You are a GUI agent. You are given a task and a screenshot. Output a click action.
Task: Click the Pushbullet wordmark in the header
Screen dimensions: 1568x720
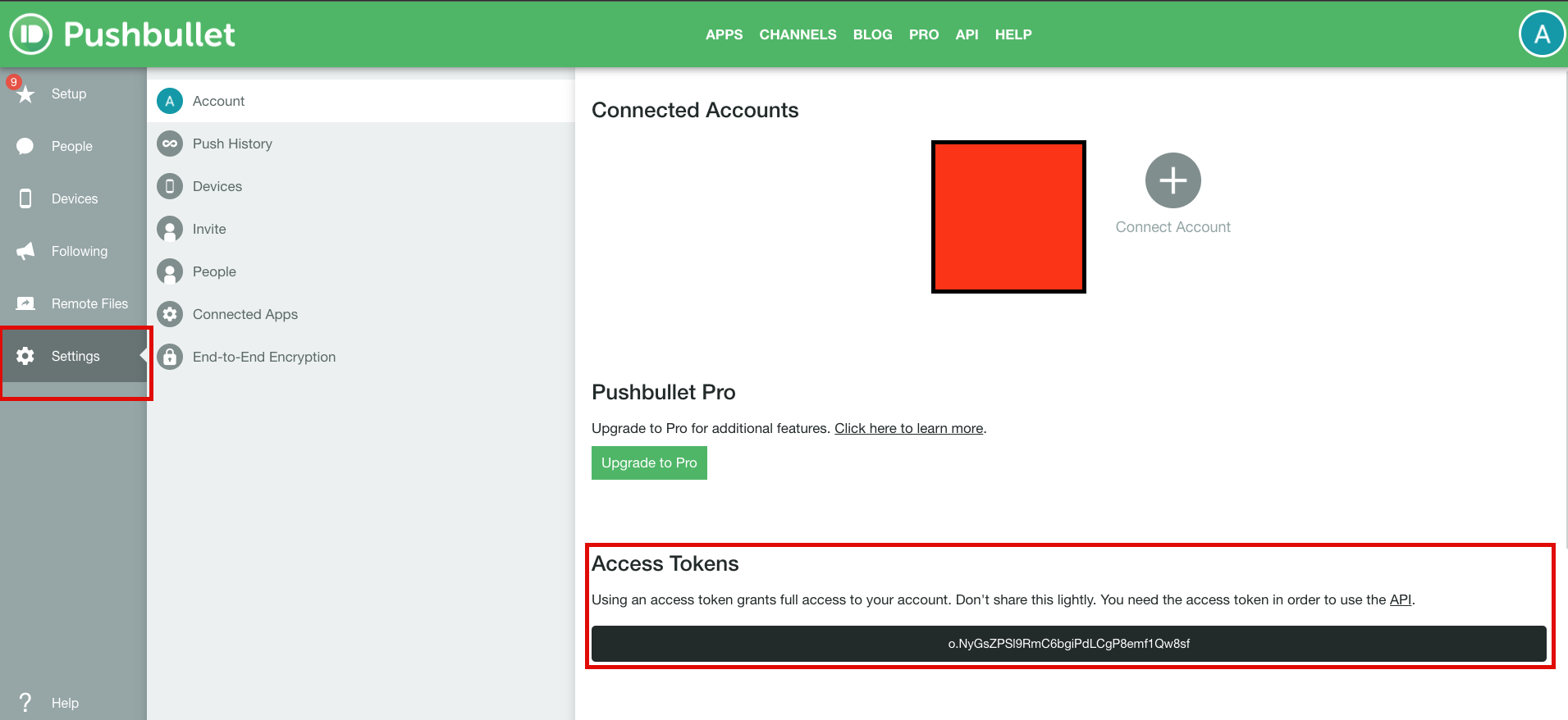tap(149, 34)
